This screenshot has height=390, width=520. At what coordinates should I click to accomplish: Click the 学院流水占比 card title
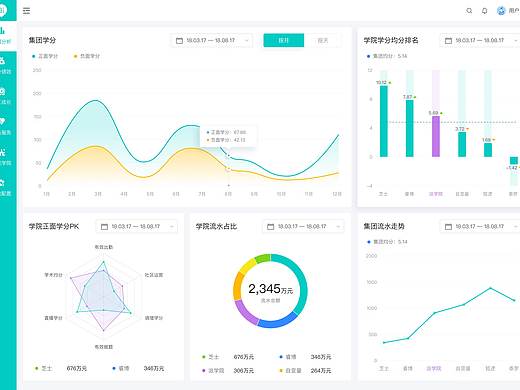click(x=216, y=226)
